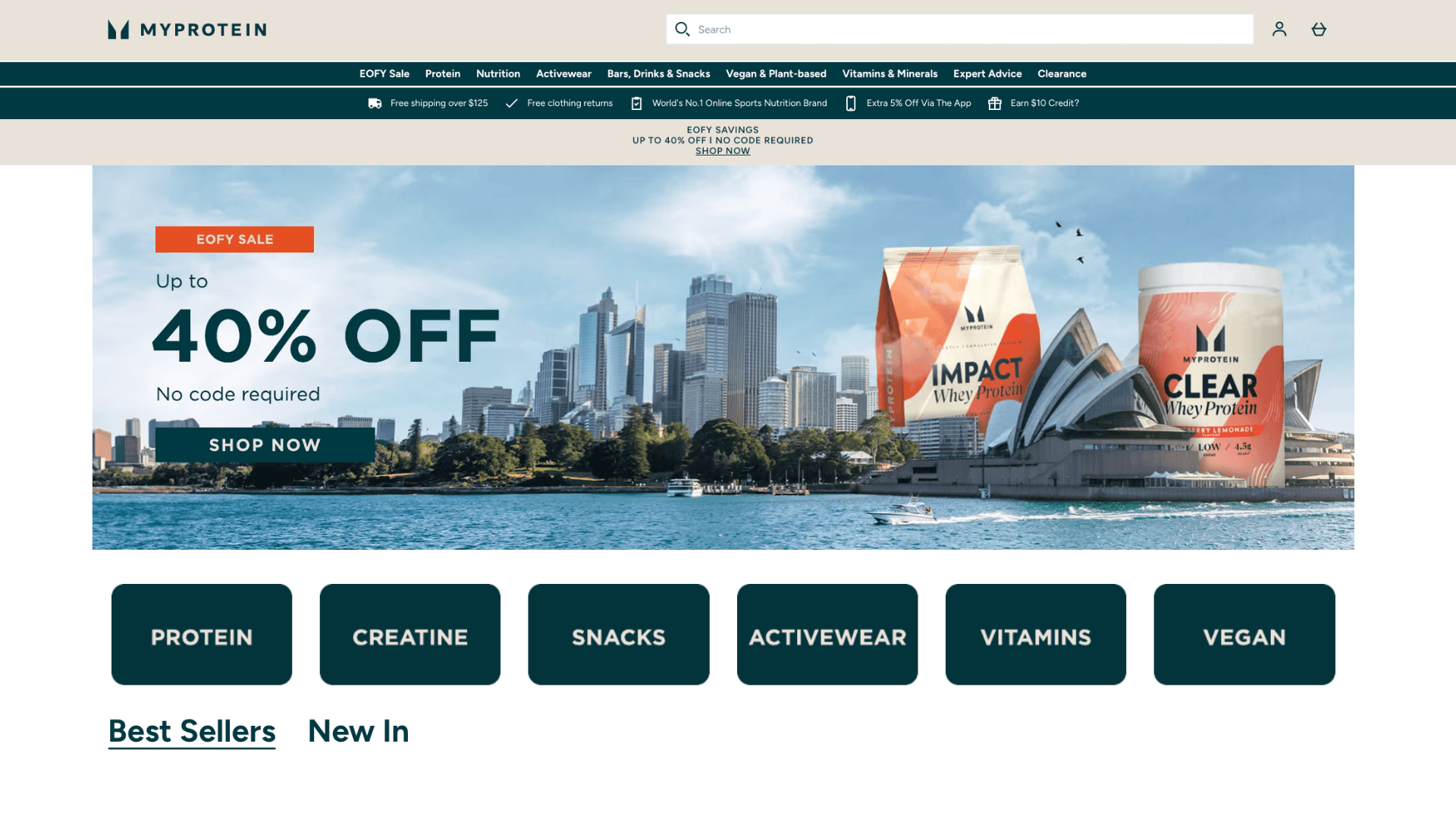Click the gift icon for credit
Image resolution: width=1456 pixels, height=819 pixels.
[994, 103]
